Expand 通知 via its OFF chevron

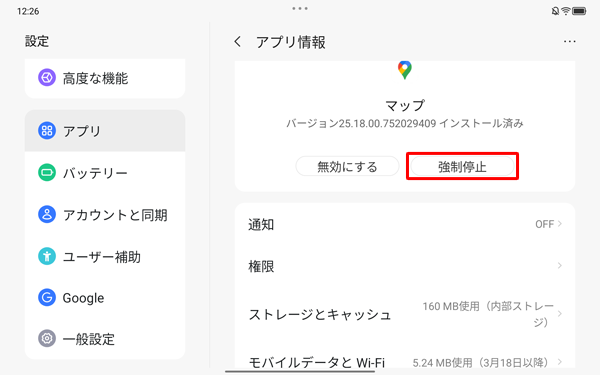(560, 224)
